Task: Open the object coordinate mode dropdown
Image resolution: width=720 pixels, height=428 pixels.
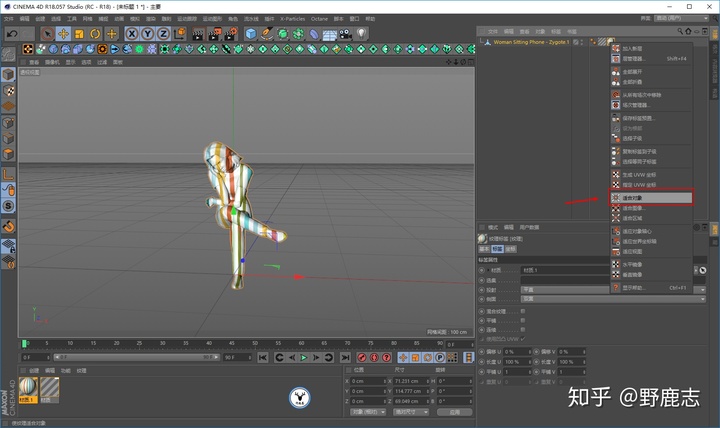Action: point(368,412)
